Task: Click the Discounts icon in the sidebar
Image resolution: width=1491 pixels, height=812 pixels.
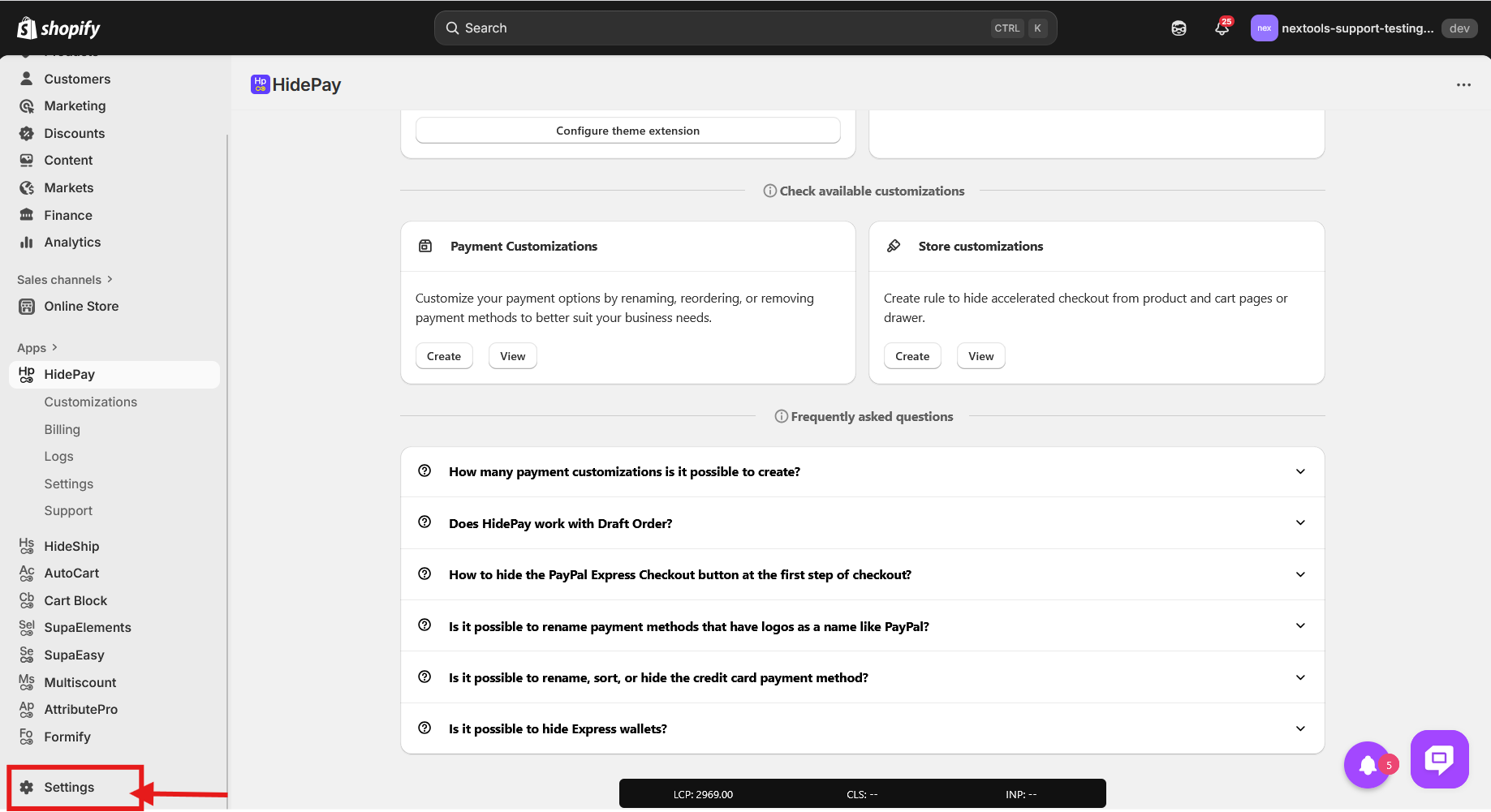Action: [27, 134]
